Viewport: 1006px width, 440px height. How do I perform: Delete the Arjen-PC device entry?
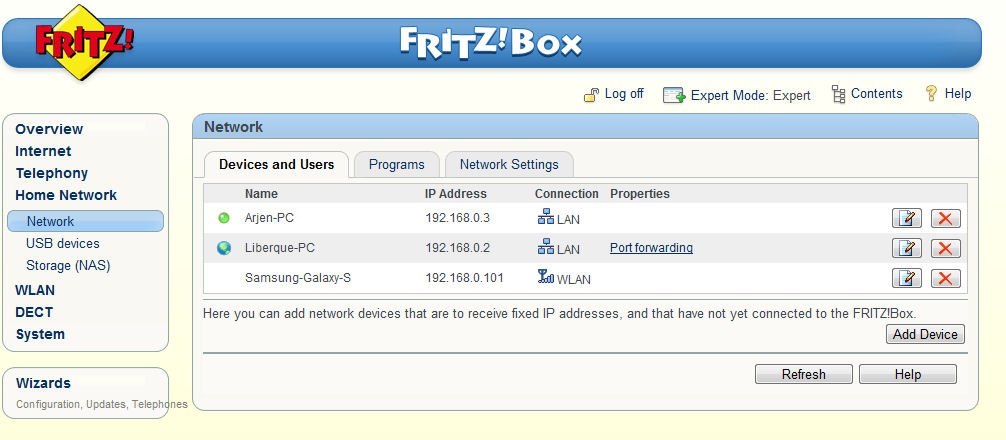pyautogui.click(x=946, y=218)
